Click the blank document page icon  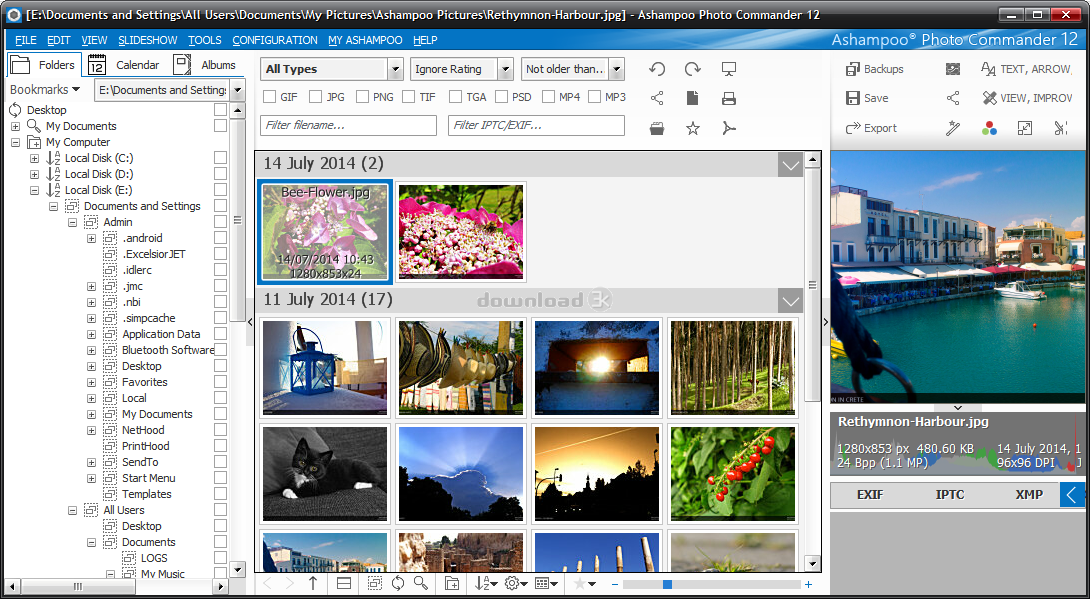[692, 98]
